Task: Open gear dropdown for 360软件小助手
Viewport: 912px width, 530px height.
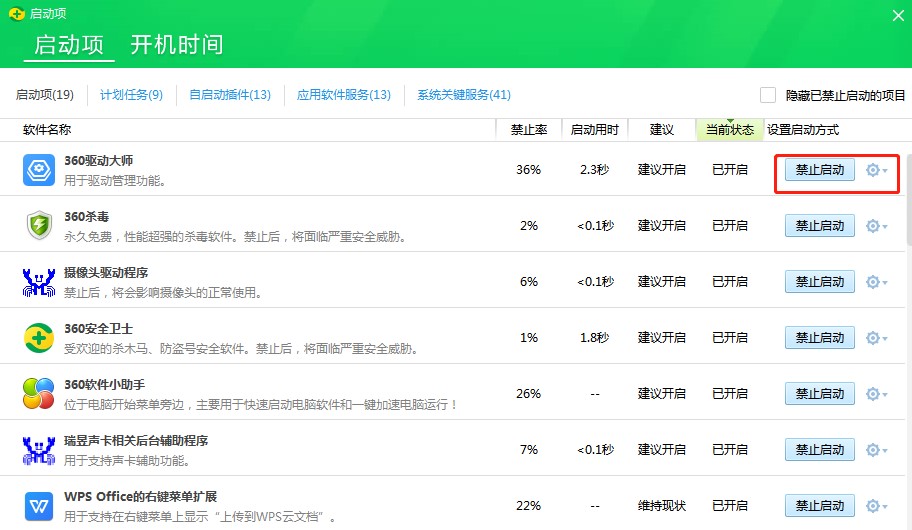Action: point(876,394)
